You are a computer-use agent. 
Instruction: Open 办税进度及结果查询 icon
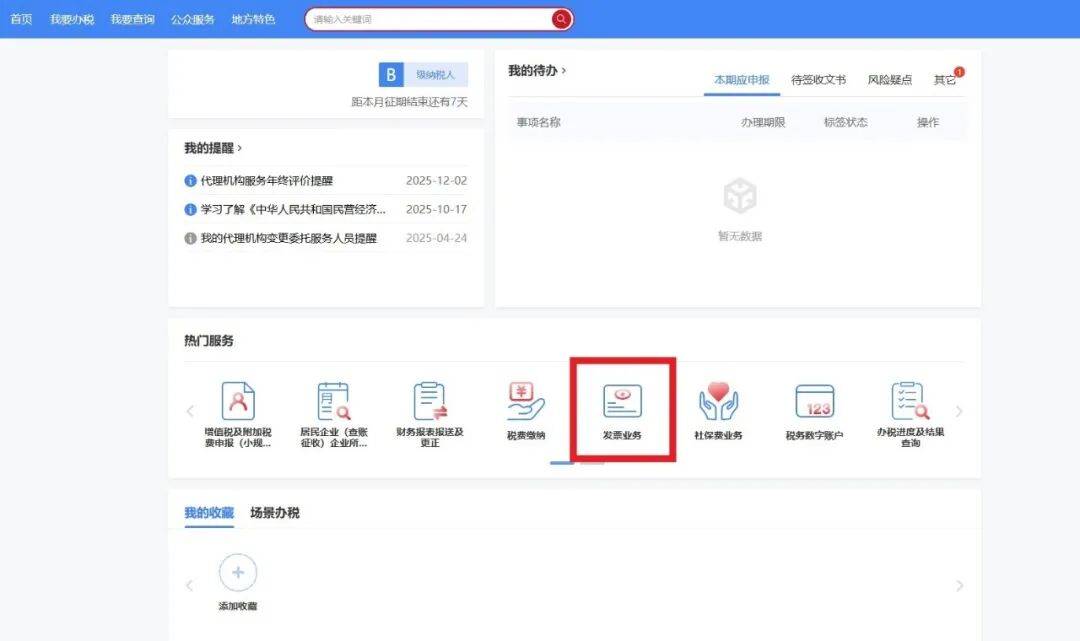(x=910, y=401)
